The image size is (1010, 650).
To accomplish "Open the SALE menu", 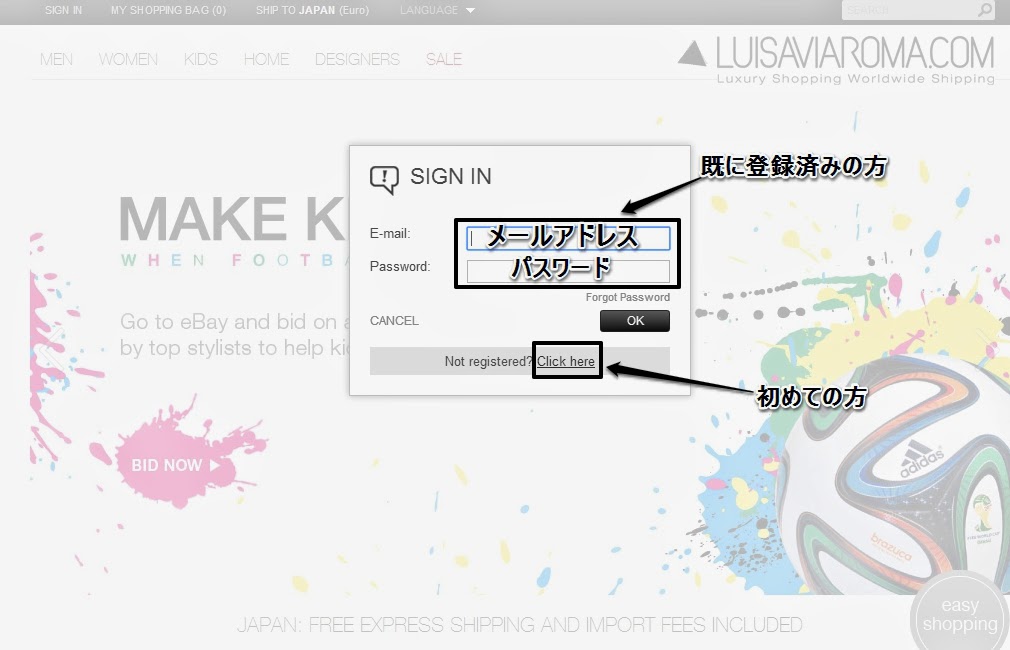I will (444, 59).
